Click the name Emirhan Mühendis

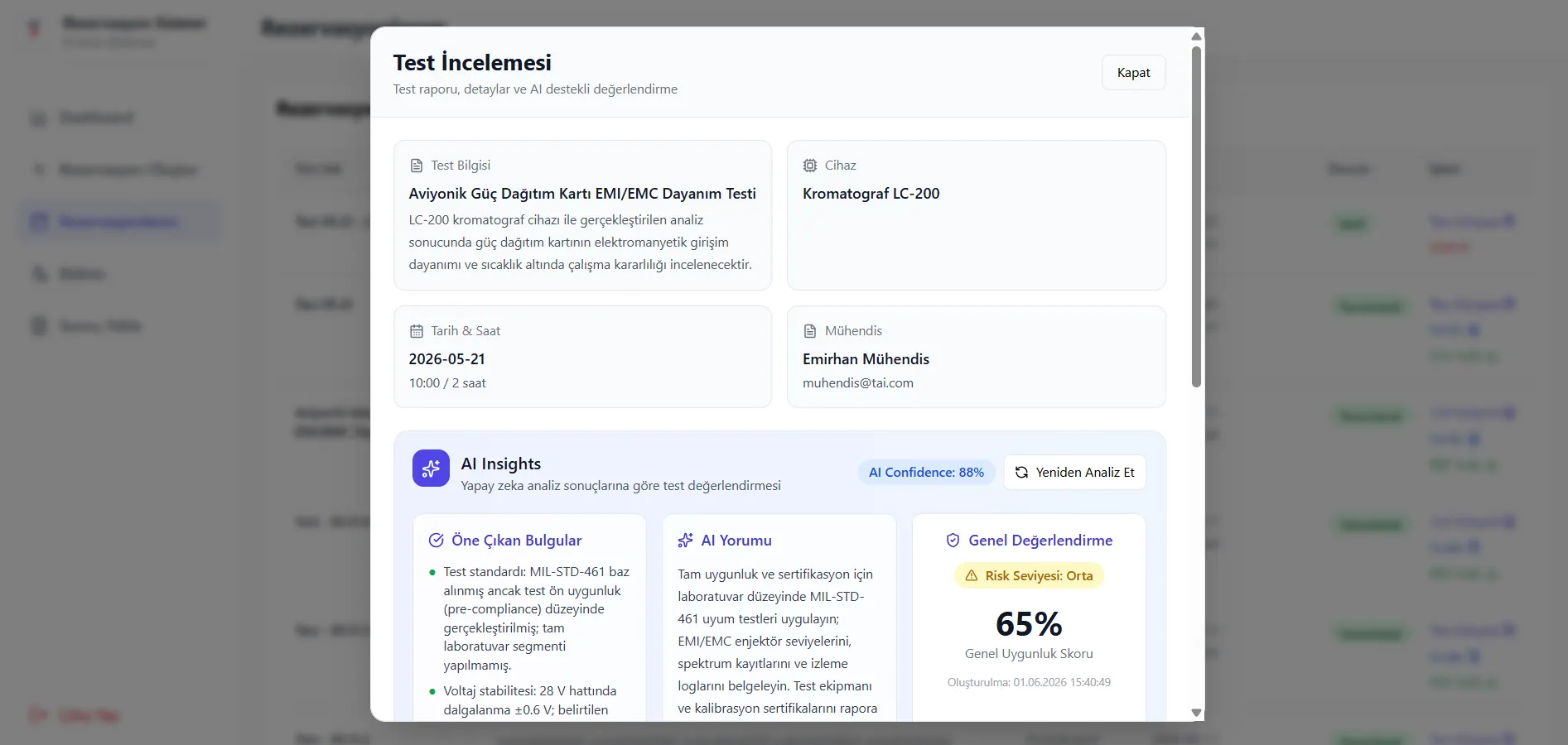(866, 359)
